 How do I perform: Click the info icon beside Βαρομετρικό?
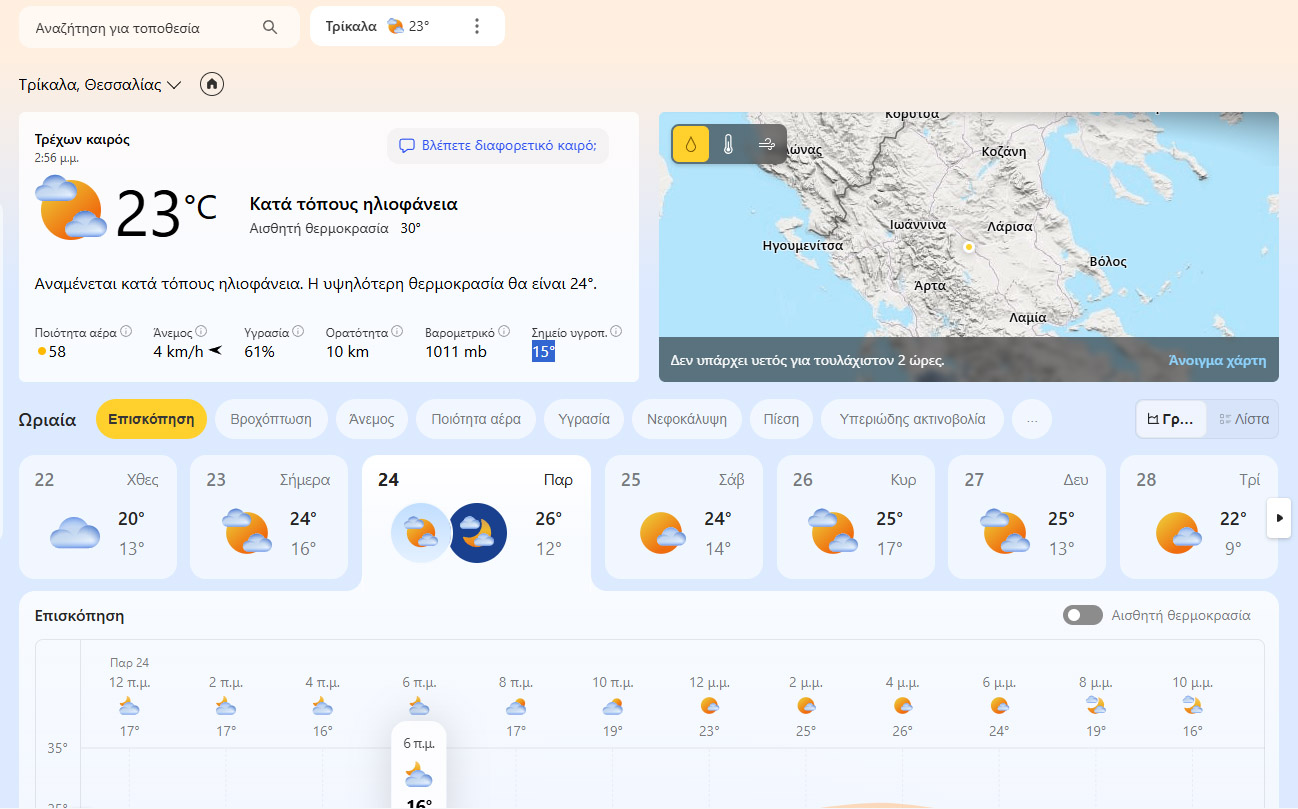pos(504,332)
